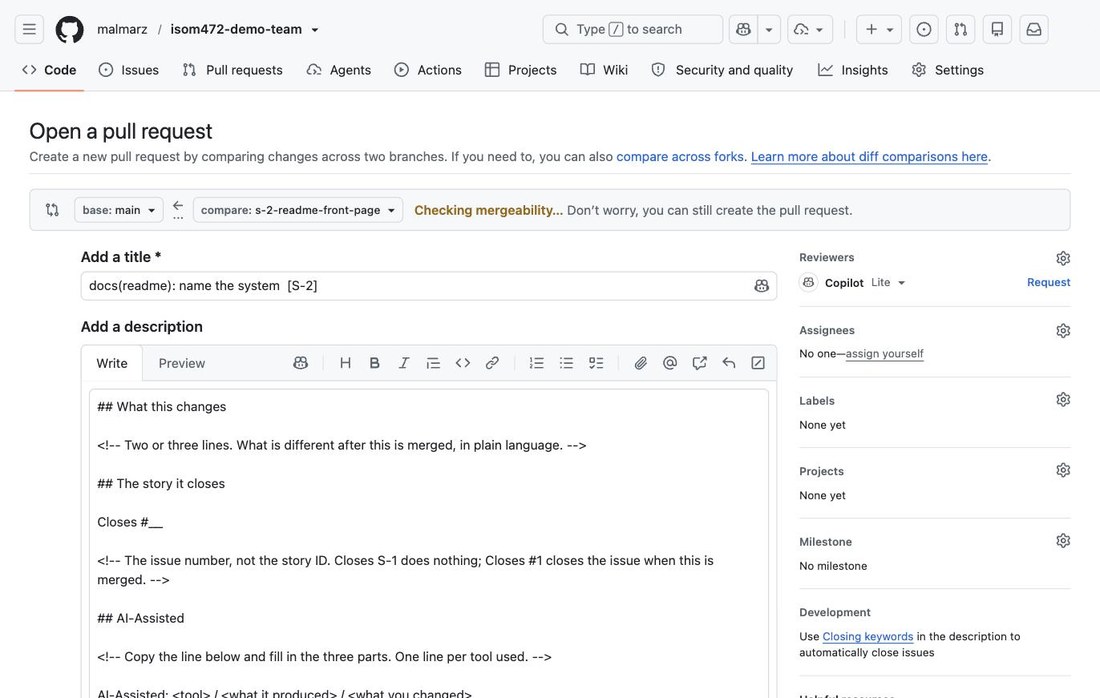Open the Copilot dropdown arrow in header
Image resolution: width=1100 pixels, height=698 pixels.
pos(769,29)
